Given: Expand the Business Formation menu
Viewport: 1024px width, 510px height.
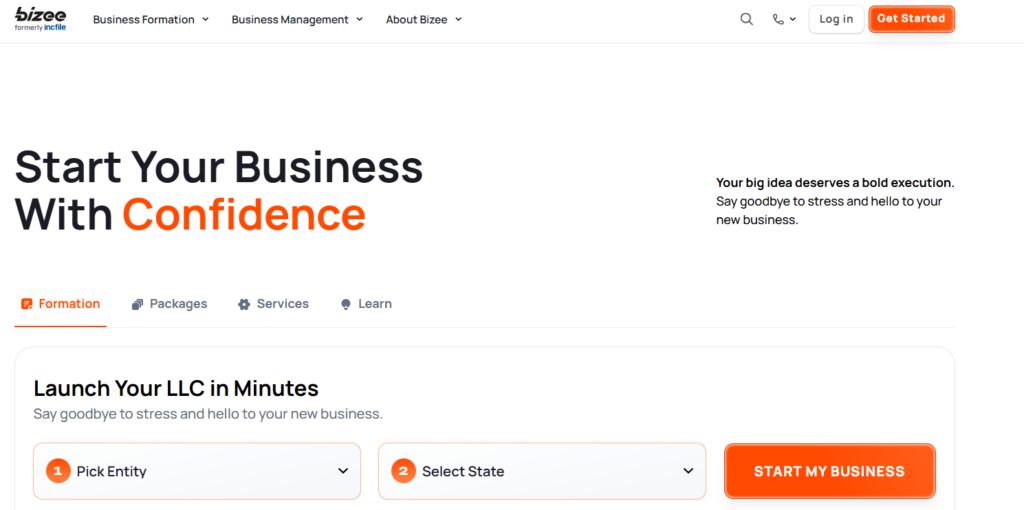Looking at the screenshot, I should pyautogui.click(x=151, y=19).
